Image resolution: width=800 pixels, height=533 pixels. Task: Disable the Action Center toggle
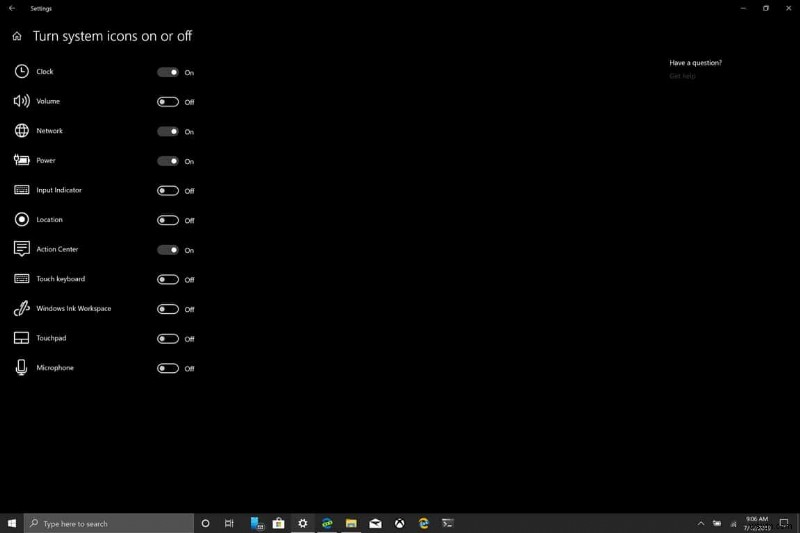[x=168, y=250]
